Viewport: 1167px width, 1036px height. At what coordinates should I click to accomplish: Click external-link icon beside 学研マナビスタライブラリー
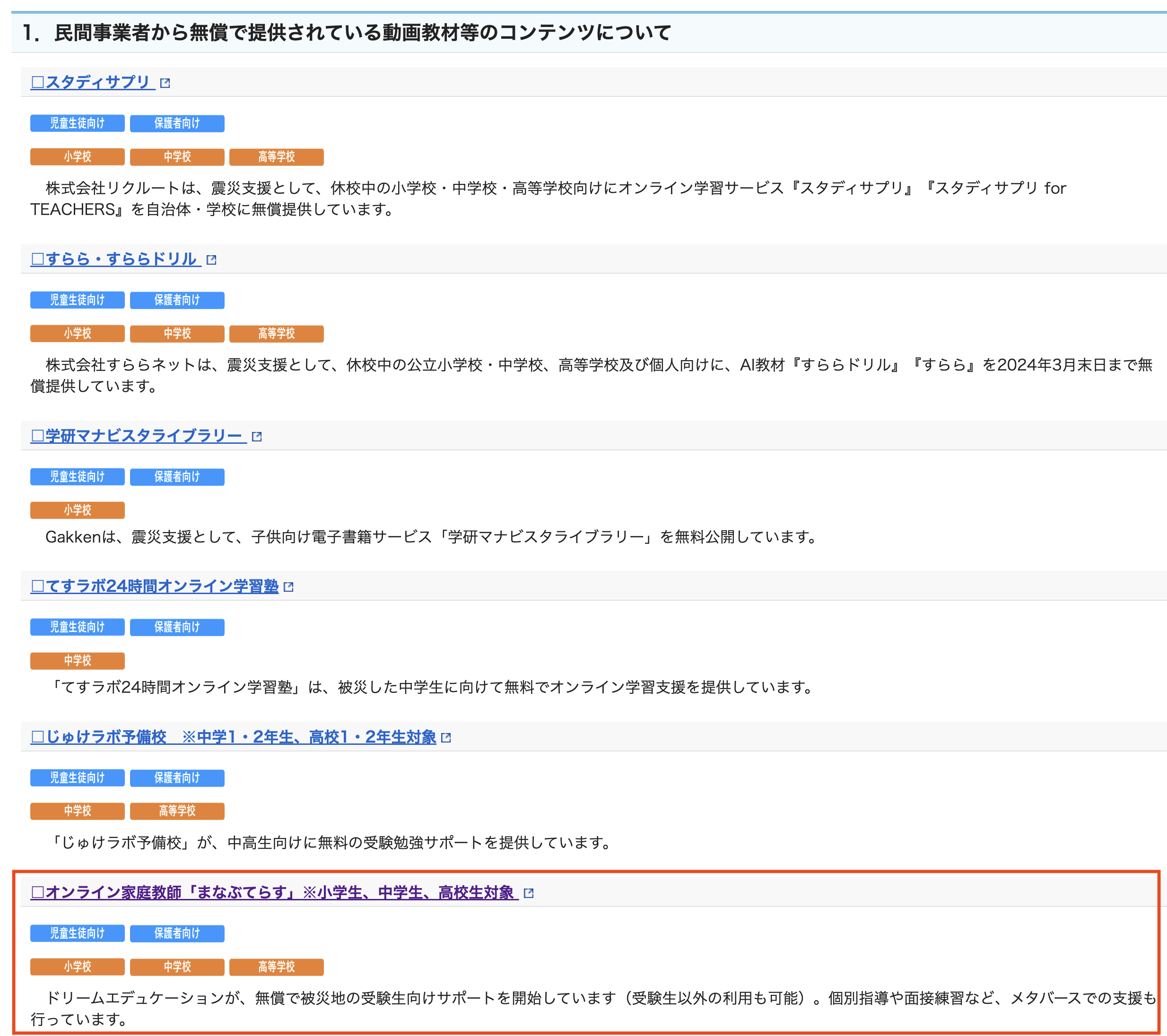(x=256, y=437)
